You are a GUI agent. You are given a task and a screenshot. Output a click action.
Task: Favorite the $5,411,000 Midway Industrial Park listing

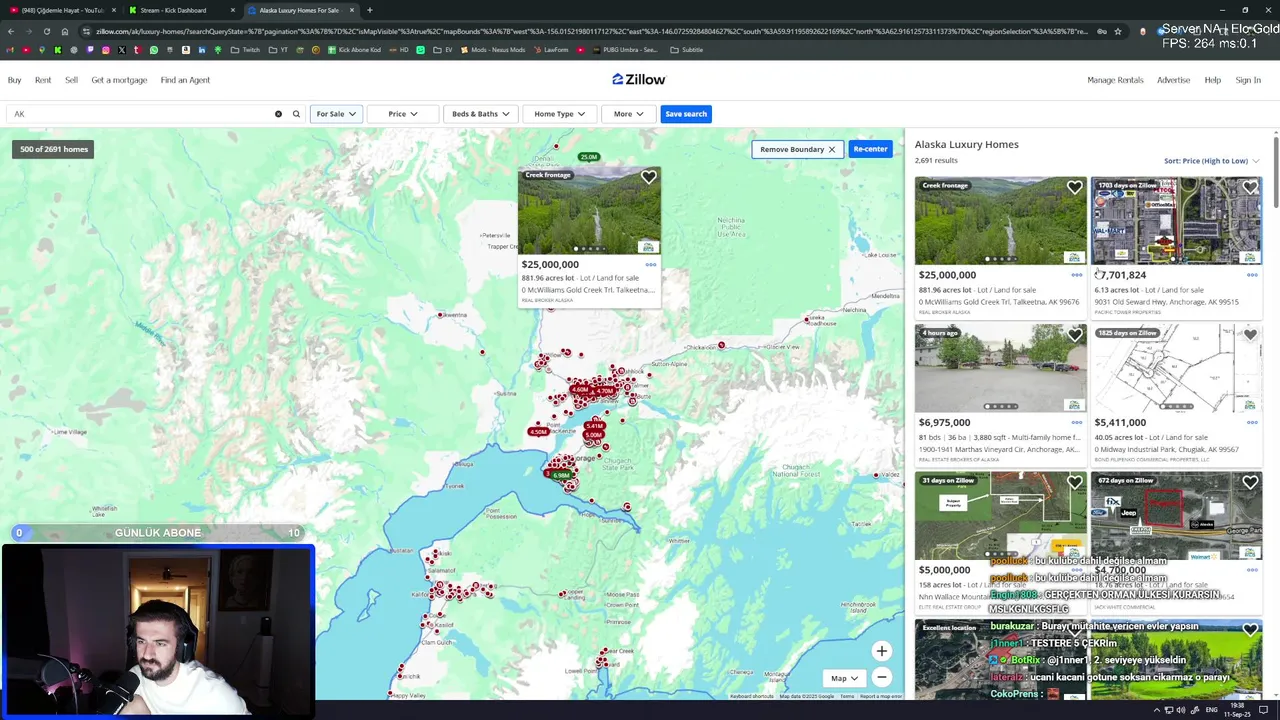click(x=1250, y=335)
